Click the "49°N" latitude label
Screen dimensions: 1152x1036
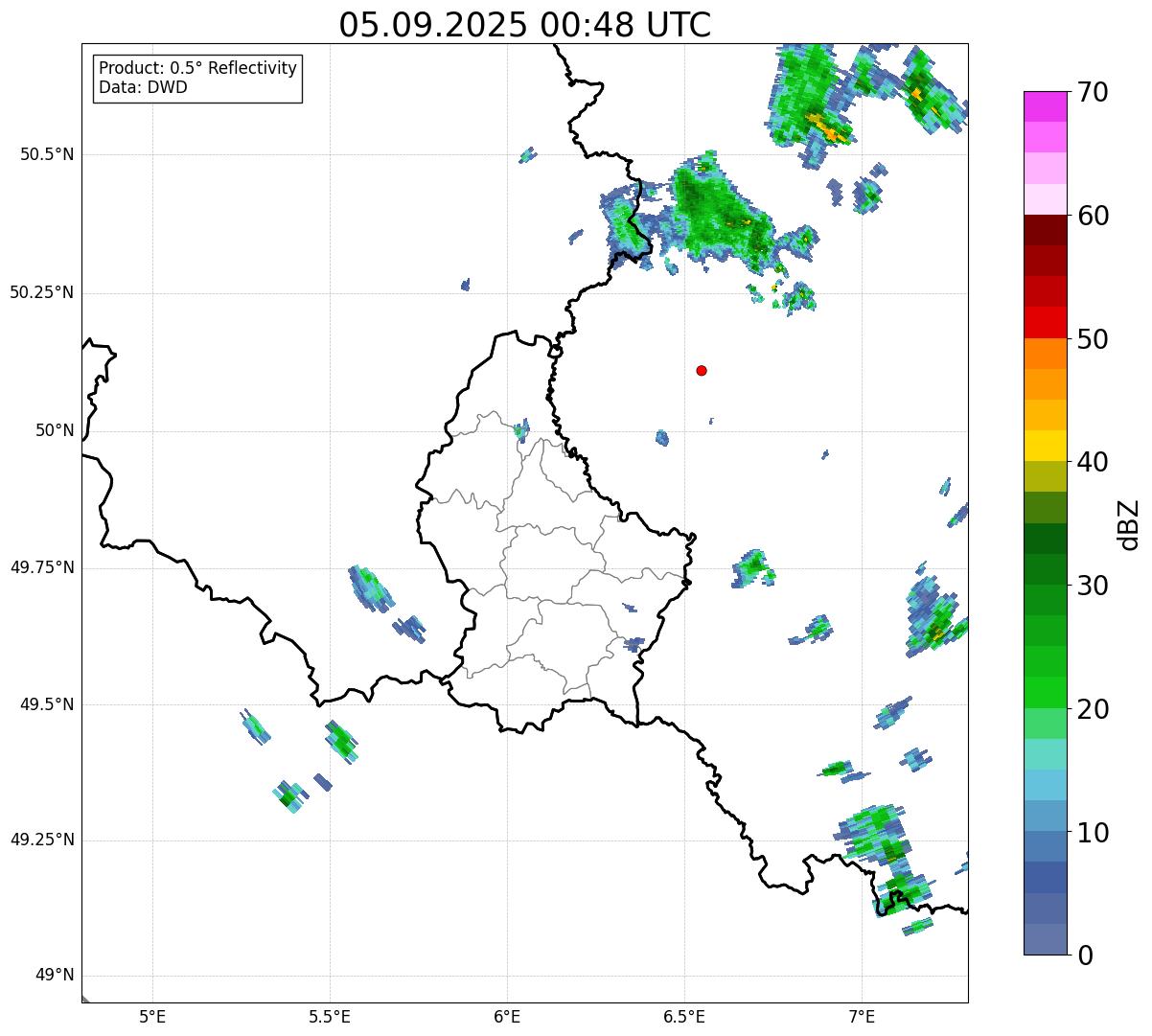(55, 976)
